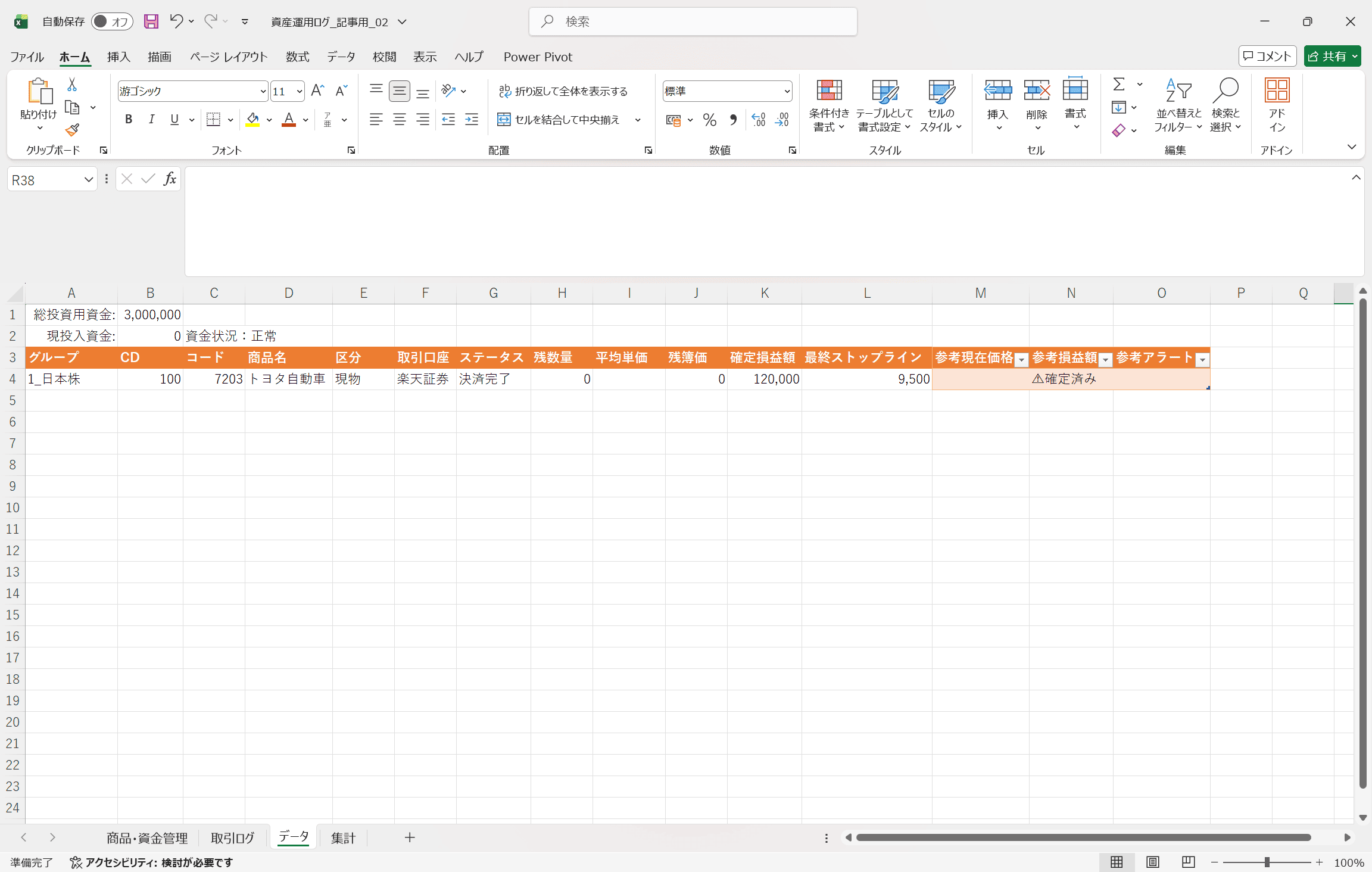Click the percent style icon
The width and height of the screenshot is (1372, 872).
pyautogui.click(x=709, y=120)
